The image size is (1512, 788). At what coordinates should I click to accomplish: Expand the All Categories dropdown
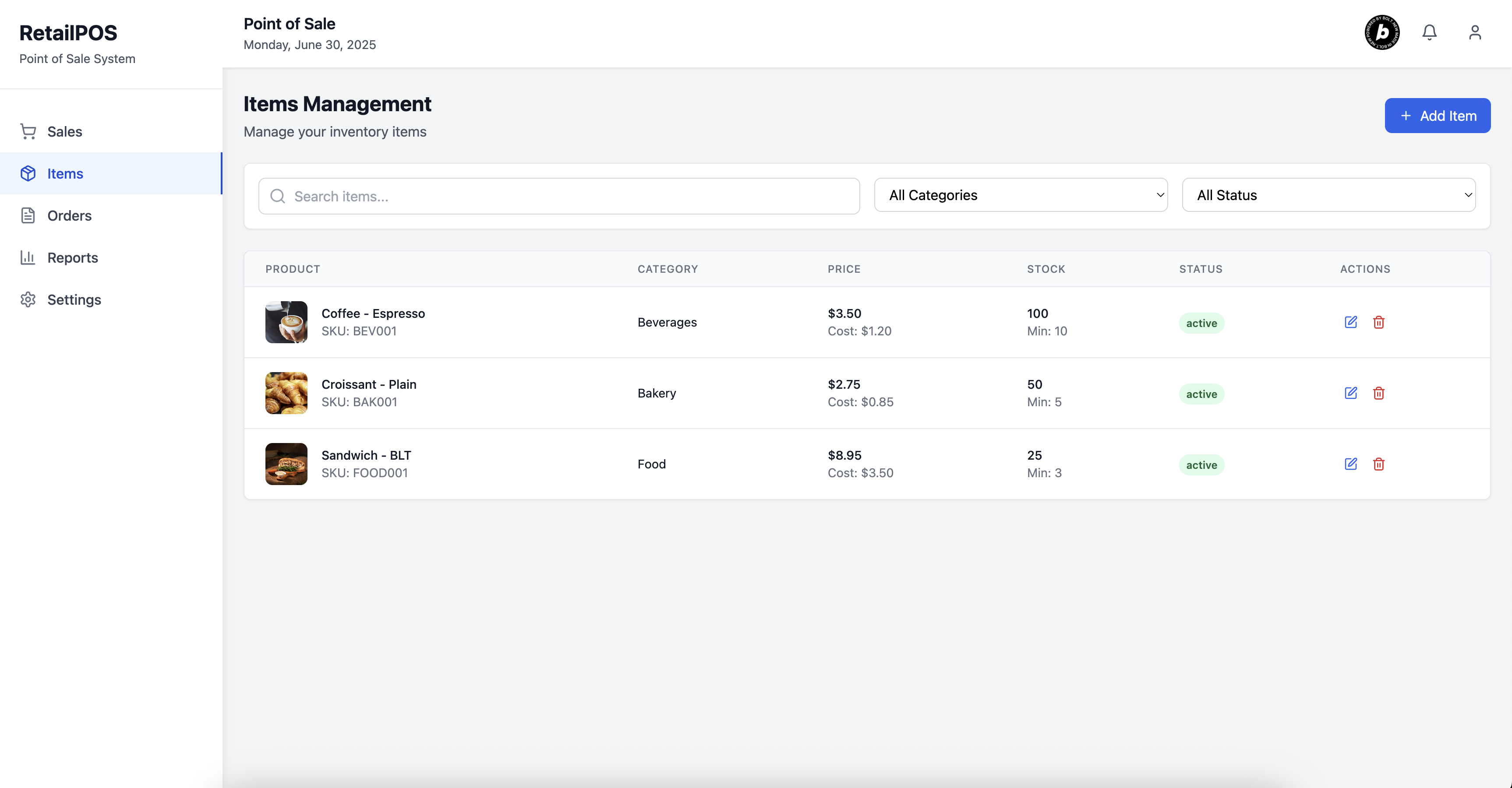coord(1020,195)
